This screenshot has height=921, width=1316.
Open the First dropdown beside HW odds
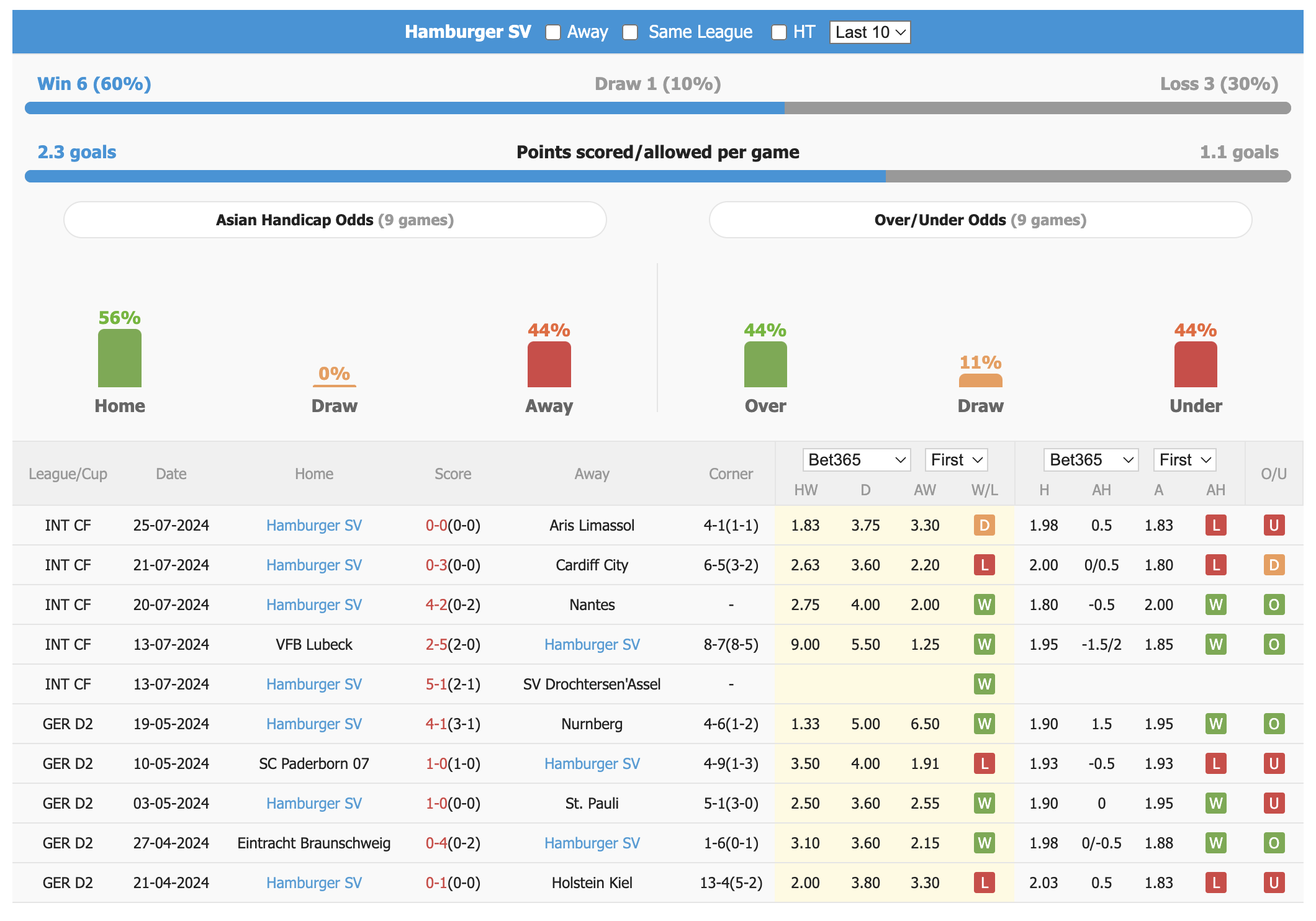956,460
